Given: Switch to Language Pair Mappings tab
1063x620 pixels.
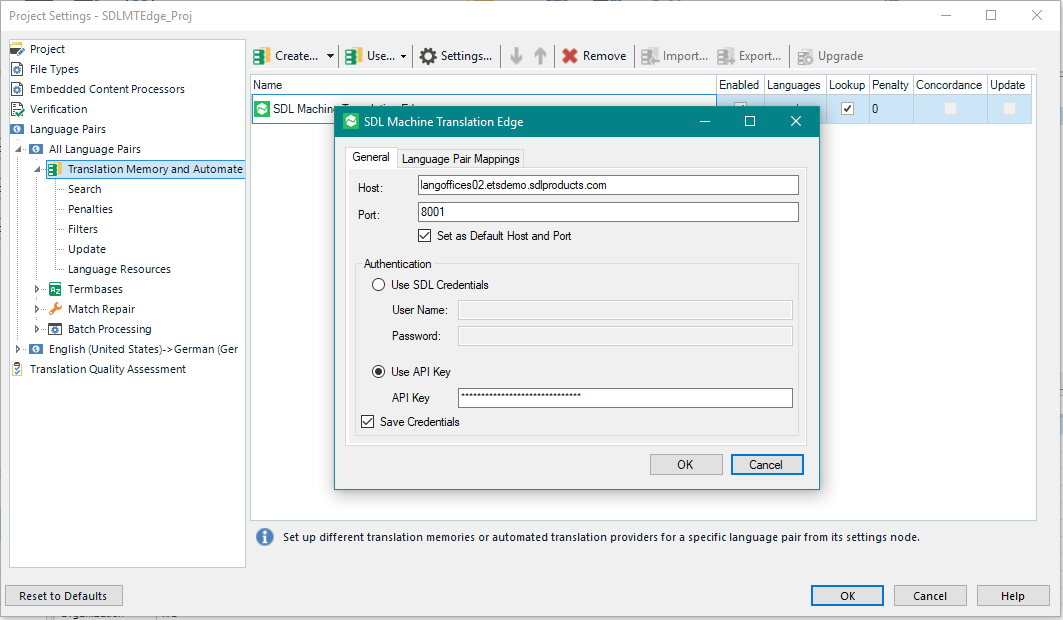Looking at the screenshot, I should pos(460,159).
